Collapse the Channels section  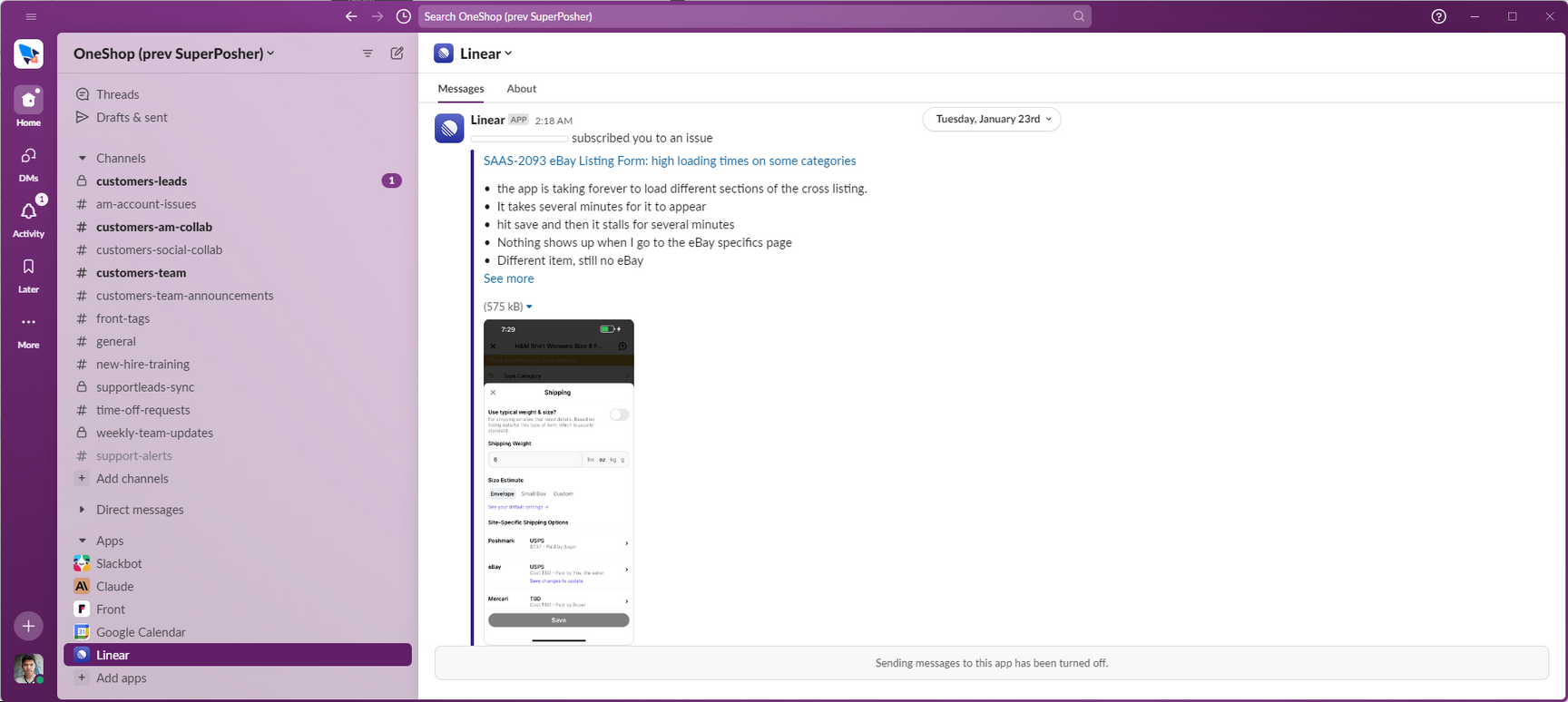82,158
